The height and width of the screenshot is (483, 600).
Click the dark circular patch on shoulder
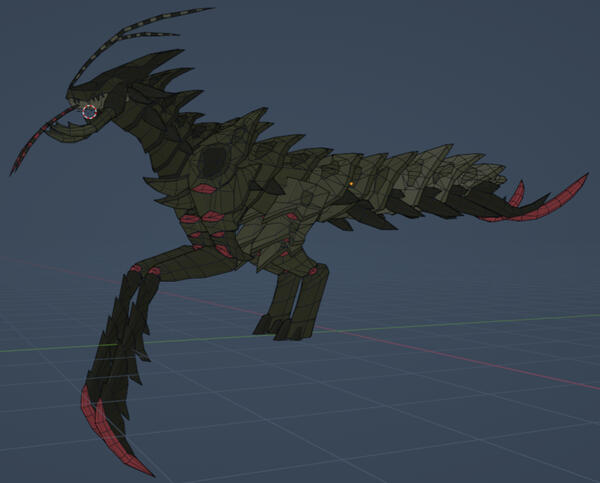(x=213, y=160)
